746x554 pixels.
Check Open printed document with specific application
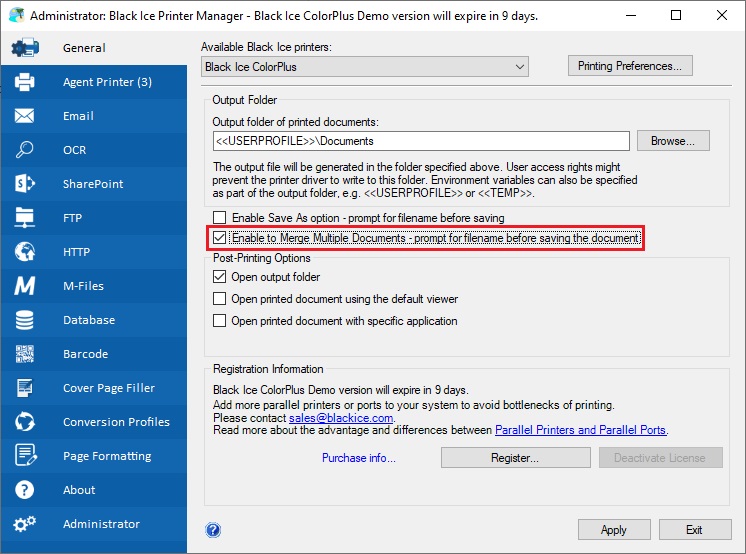tap(219, 320)
